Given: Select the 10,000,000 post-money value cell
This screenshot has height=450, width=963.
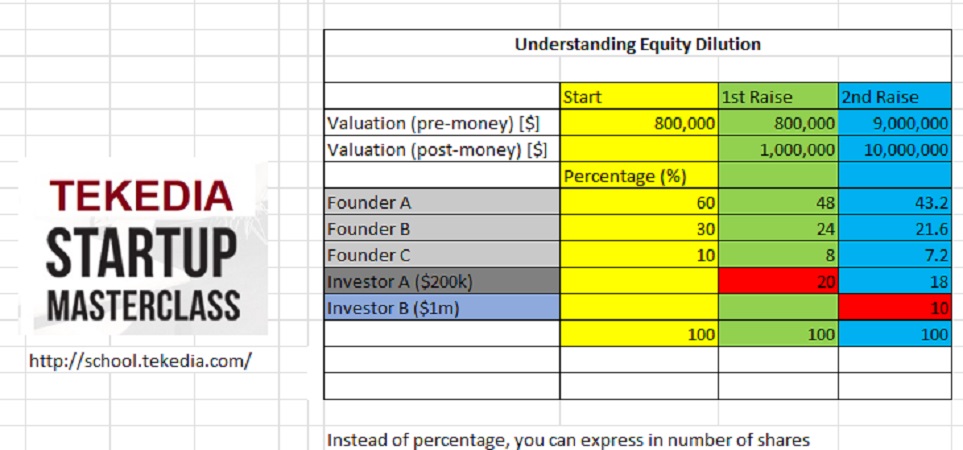Looking at the screenshot, I should 894,150.
